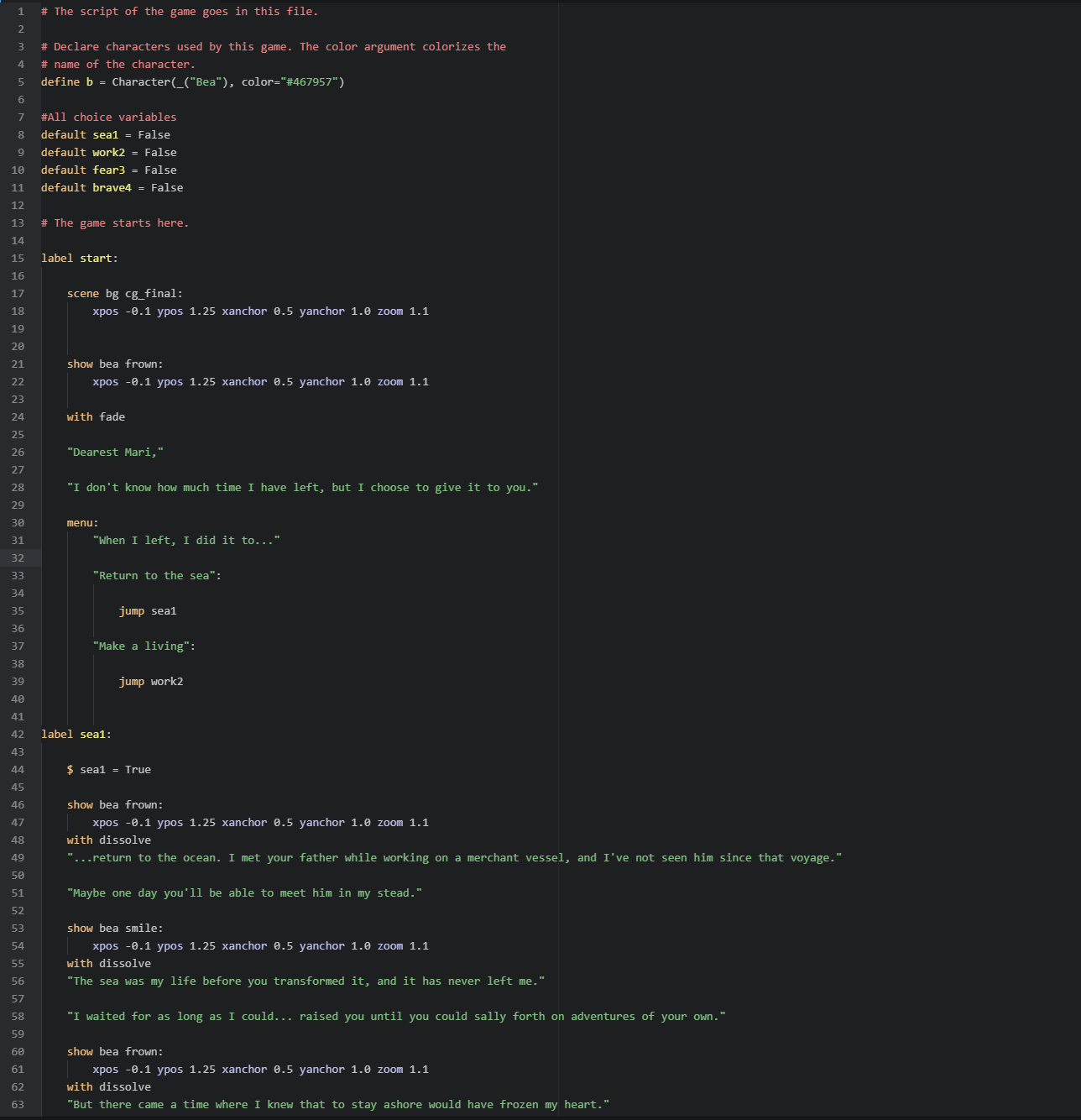
Task: Click the "Dearest Mari," dialogue string
Action: pos(115,453)
